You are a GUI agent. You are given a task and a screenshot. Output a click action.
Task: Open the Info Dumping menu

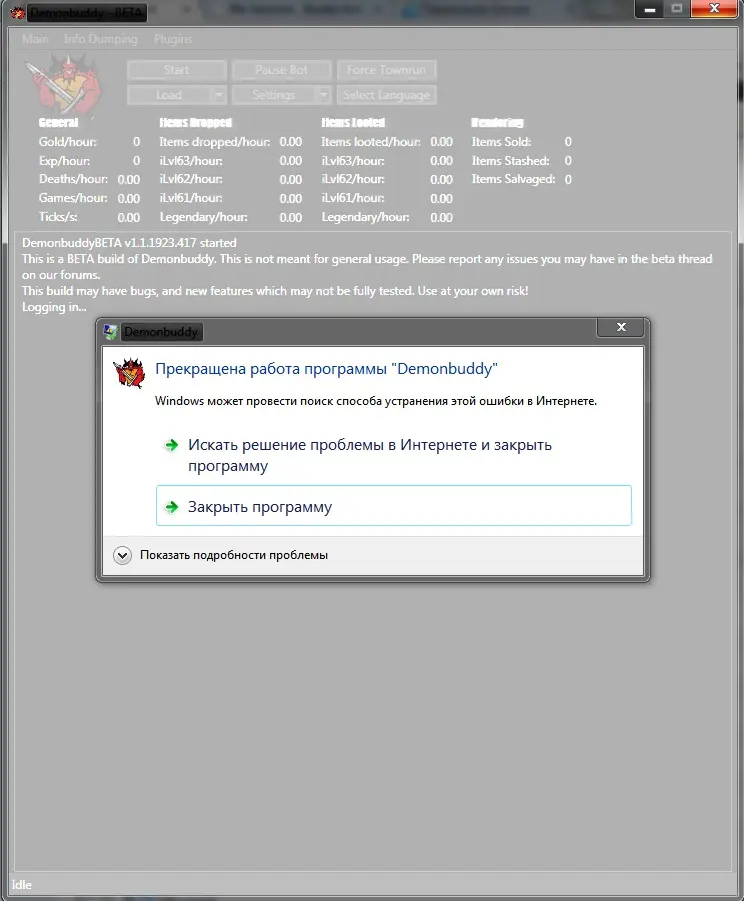pos(100,39)
